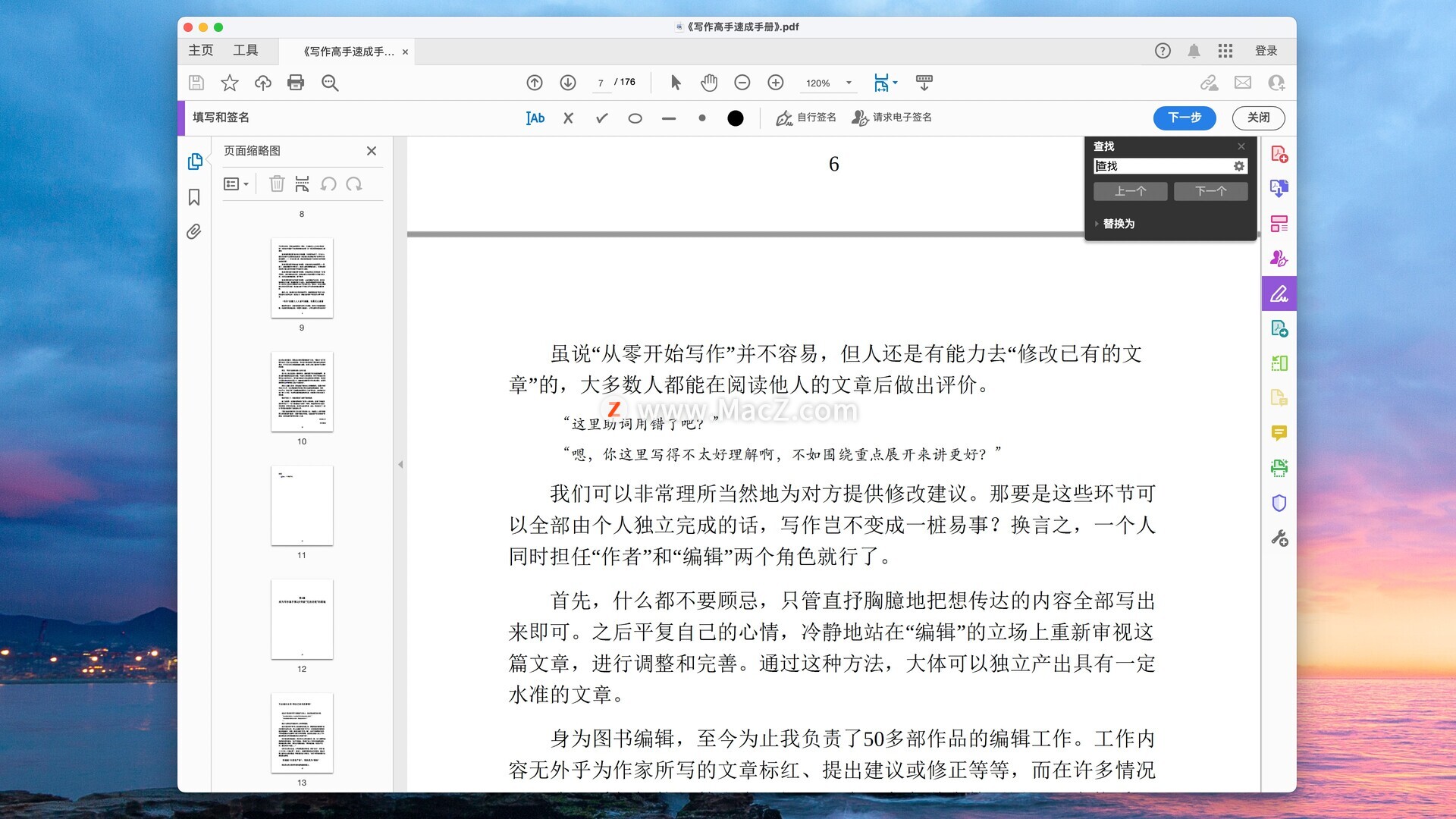Click the cloud upload icon

click(x=263, y=83)
